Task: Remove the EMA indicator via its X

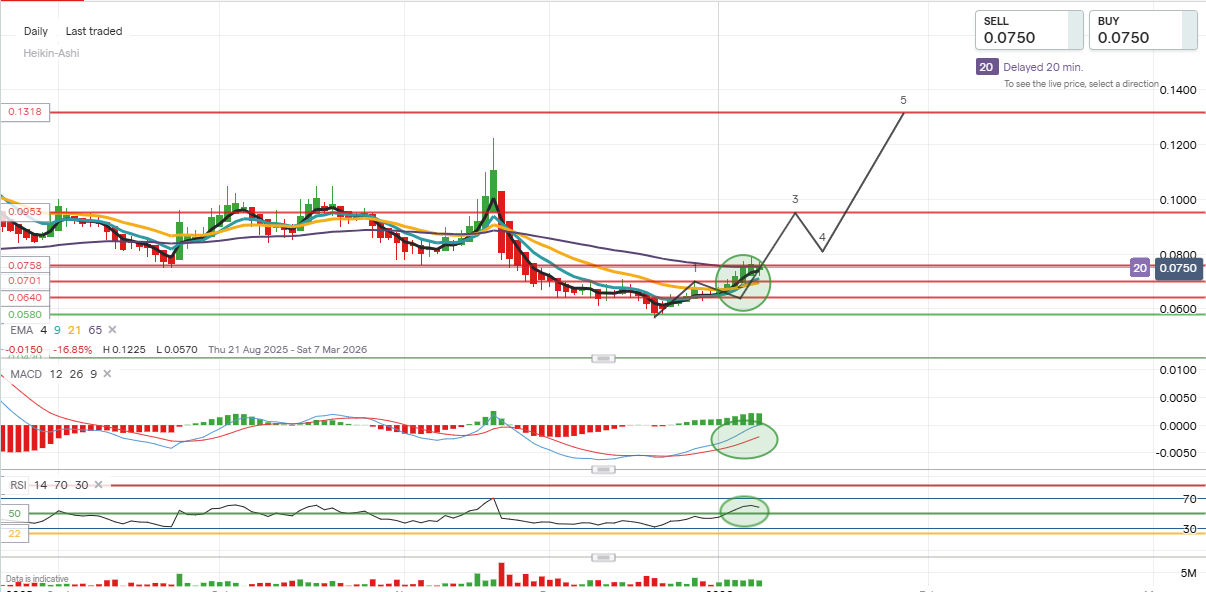Action: (112, 330)
